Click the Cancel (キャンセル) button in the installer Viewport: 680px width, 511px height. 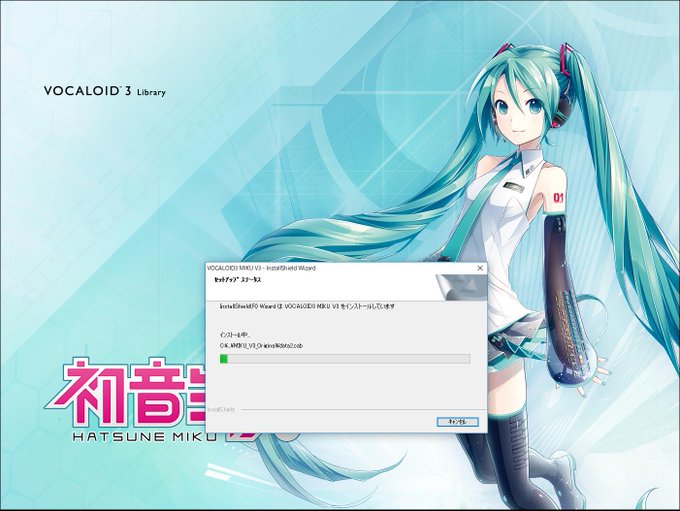point(458,422)
